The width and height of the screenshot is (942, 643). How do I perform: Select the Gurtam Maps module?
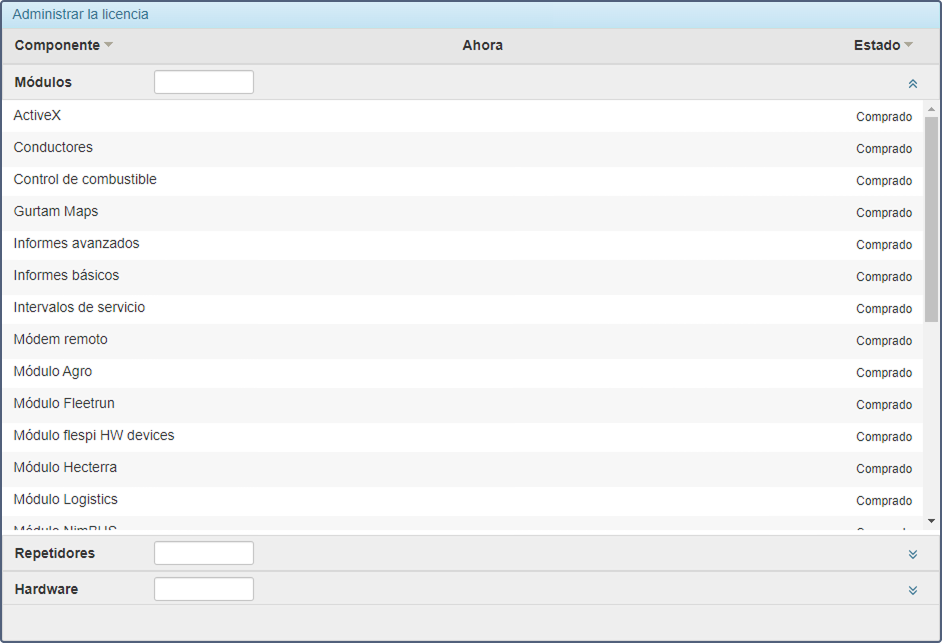[x=56, y=212]
